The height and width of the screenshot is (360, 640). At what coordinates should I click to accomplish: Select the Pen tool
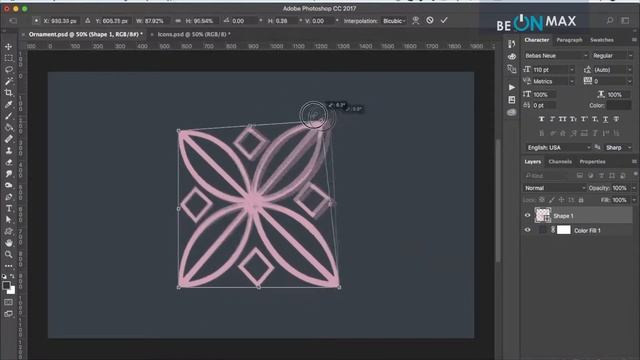9,197
